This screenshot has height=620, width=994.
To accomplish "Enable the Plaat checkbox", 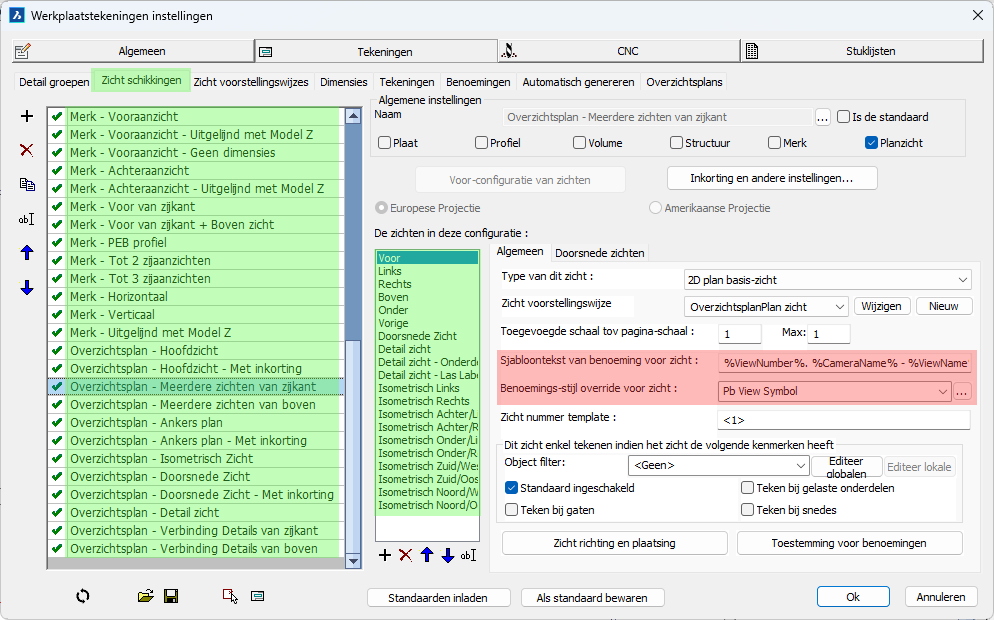I will (x=385, y=143).
